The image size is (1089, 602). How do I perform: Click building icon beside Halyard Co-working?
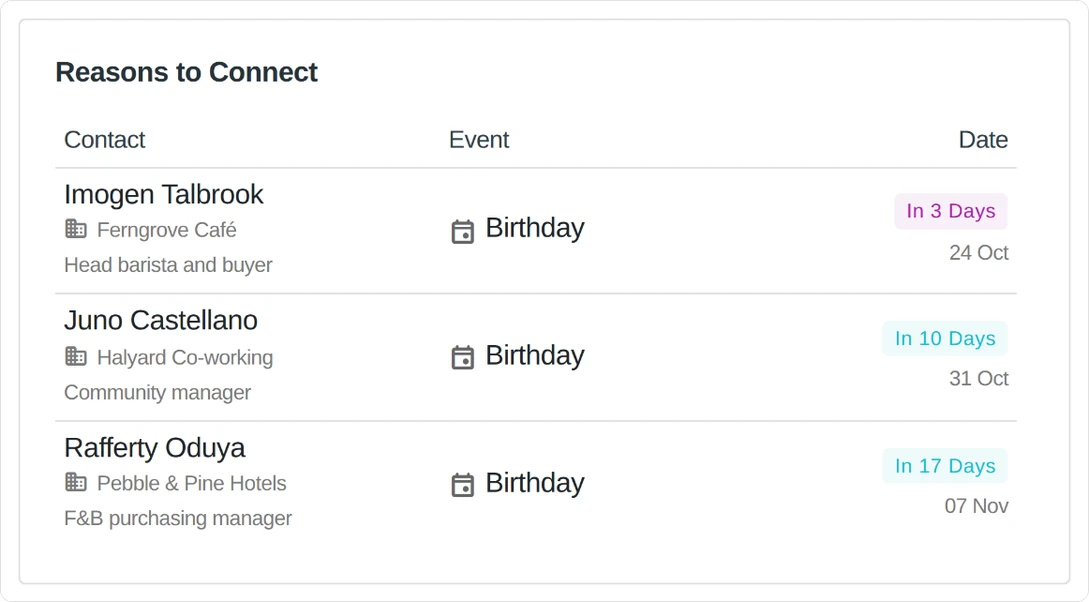tap(76, 356)
